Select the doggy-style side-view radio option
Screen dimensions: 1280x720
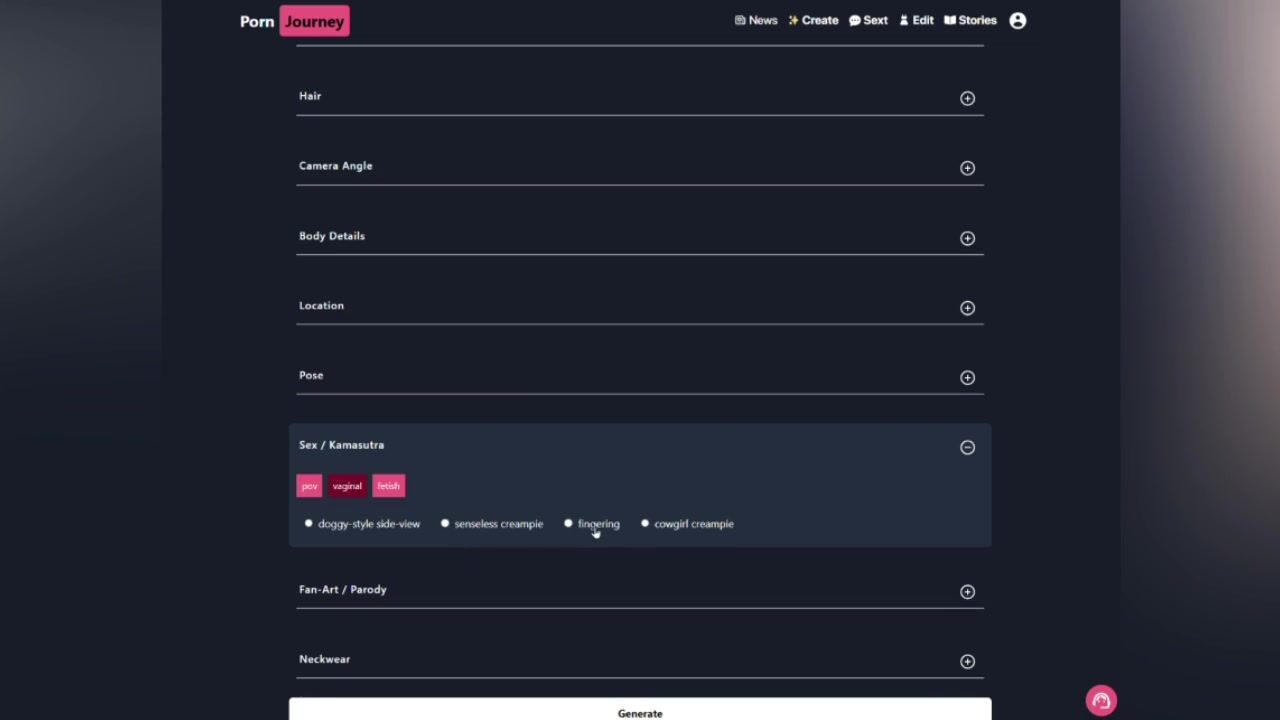tap(309, 524)
